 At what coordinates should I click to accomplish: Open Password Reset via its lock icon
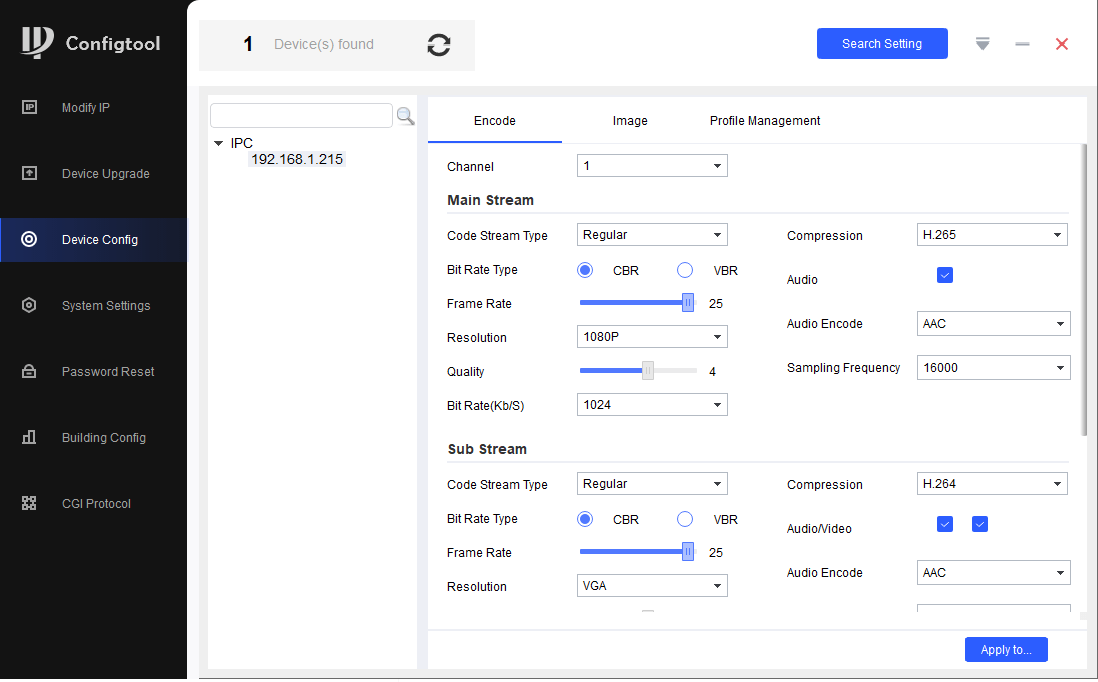click(29, 372)
